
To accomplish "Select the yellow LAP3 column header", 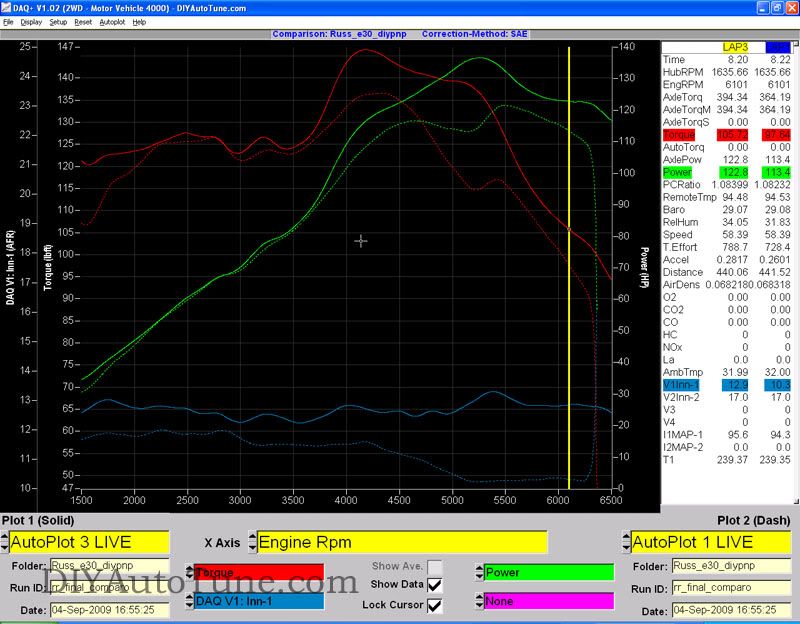I will (x=735, y=47).
